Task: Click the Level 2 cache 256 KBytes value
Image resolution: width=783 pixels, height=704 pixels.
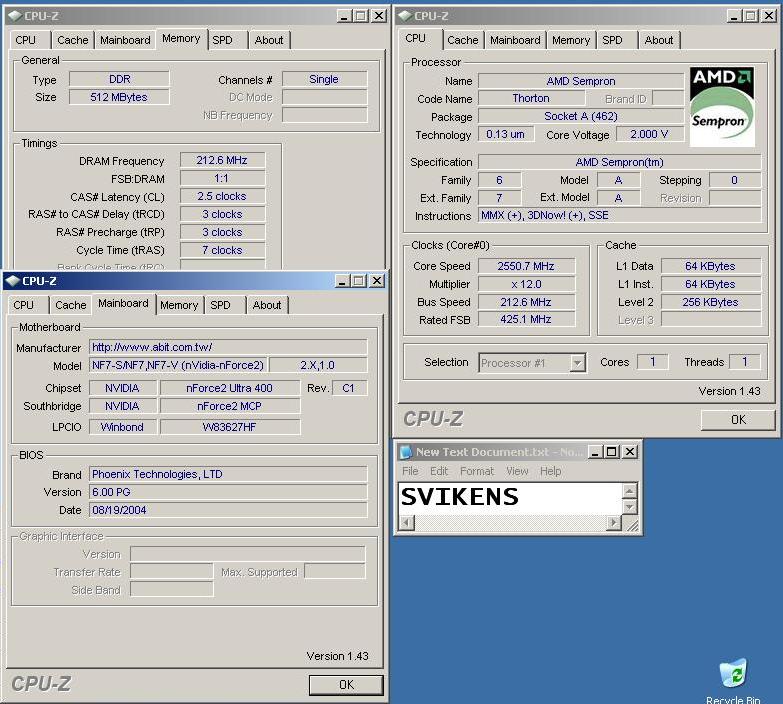Action: [x=710, y=302]
